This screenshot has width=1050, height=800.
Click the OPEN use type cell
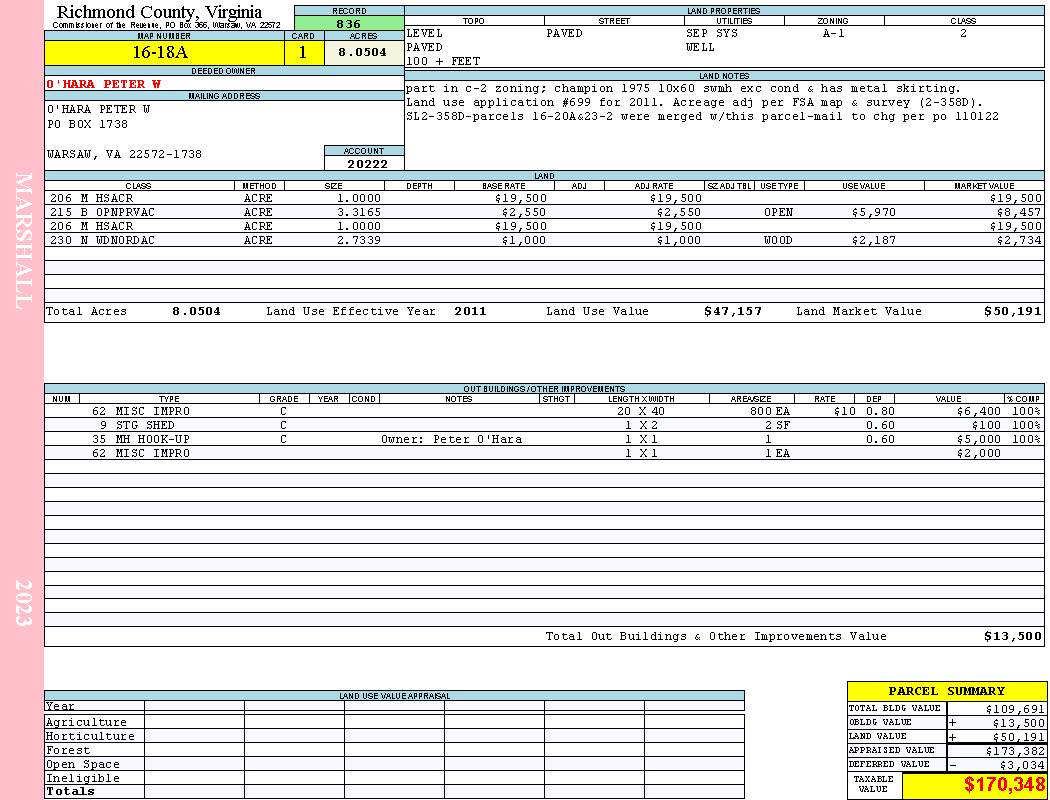(778, 212)
